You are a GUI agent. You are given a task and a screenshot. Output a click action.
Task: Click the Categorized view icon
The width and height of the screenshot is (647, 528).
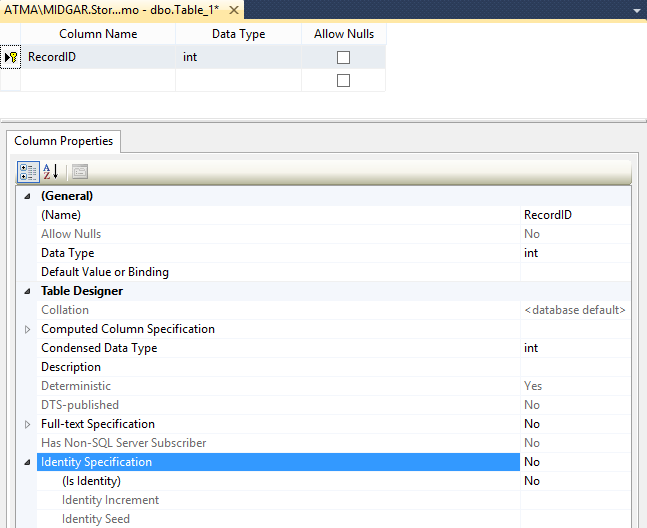28,171
